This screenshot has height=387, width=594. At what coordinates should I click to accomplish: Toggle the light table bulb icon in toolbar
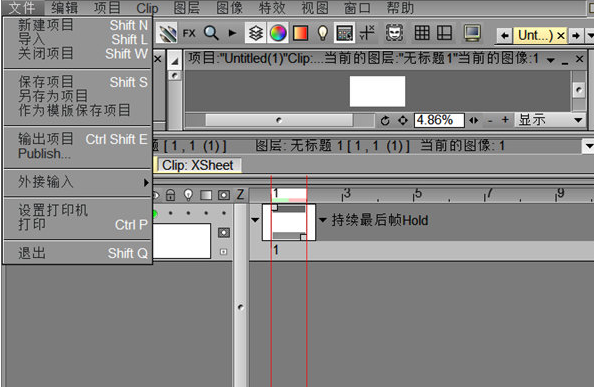click(x=322, y=33)
